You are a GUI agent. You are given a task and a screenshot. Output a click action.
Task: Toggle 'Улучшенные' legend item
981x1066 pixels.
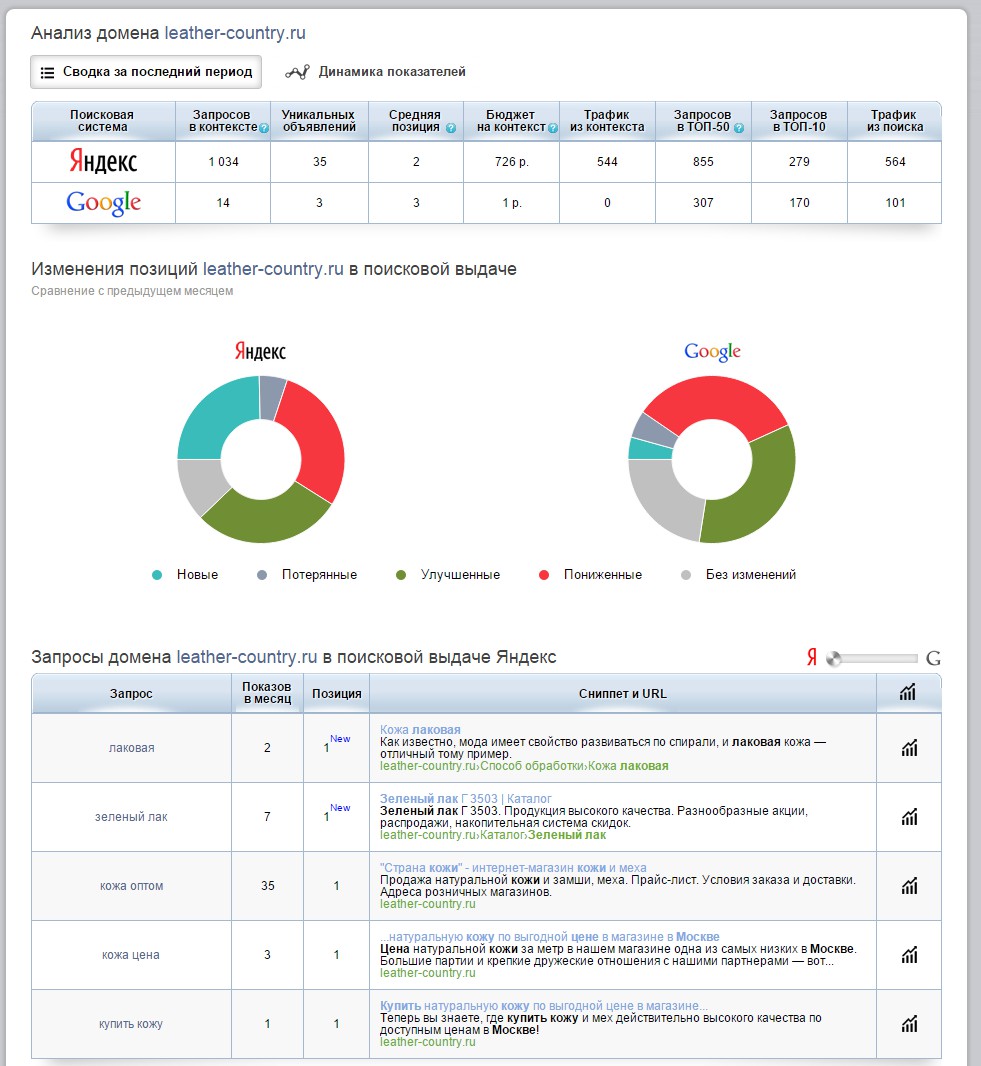(x=448, y=574)
